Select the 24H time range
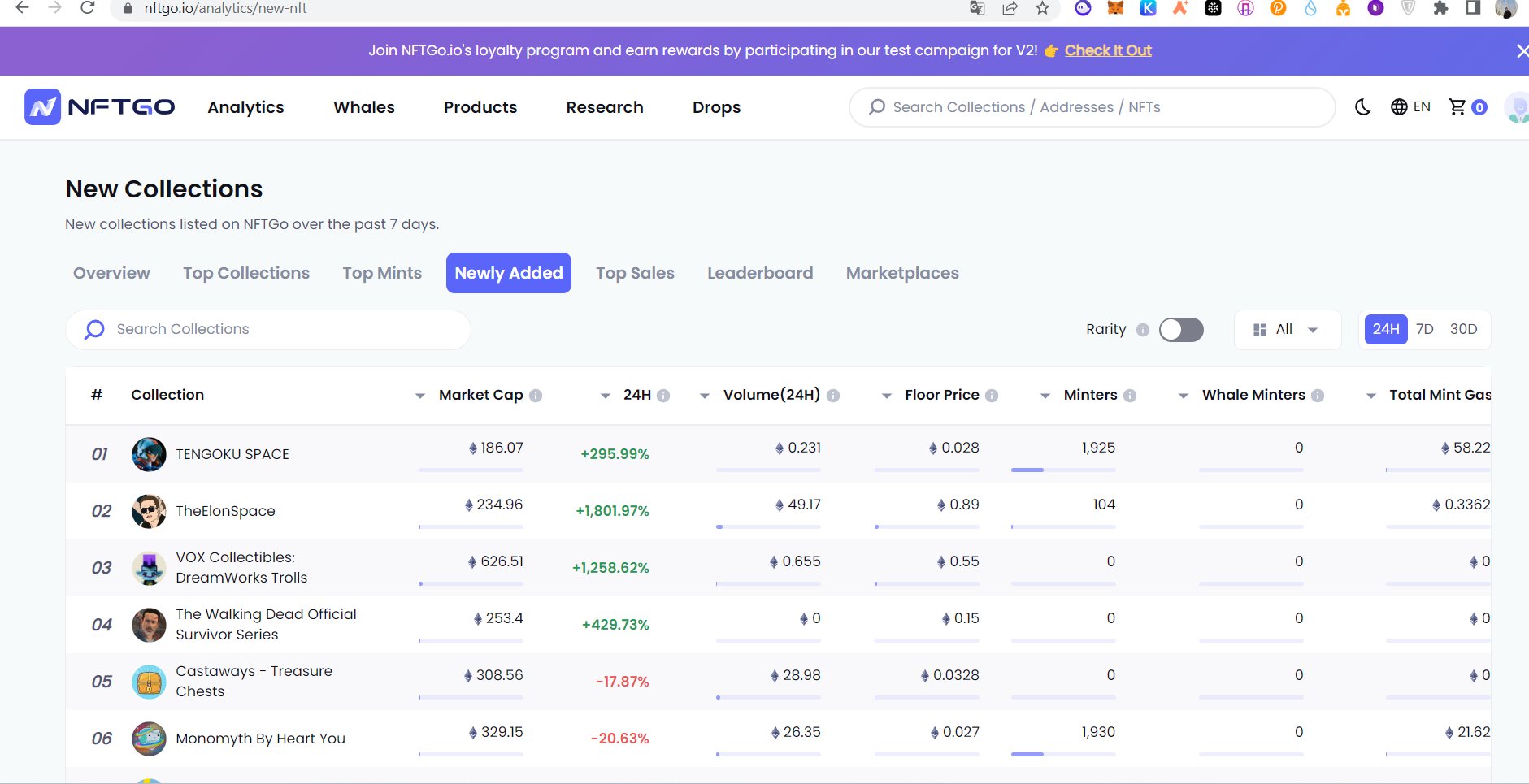Image resolution: width=1529 pixels, height=784 pixels. coord(1386,329)
